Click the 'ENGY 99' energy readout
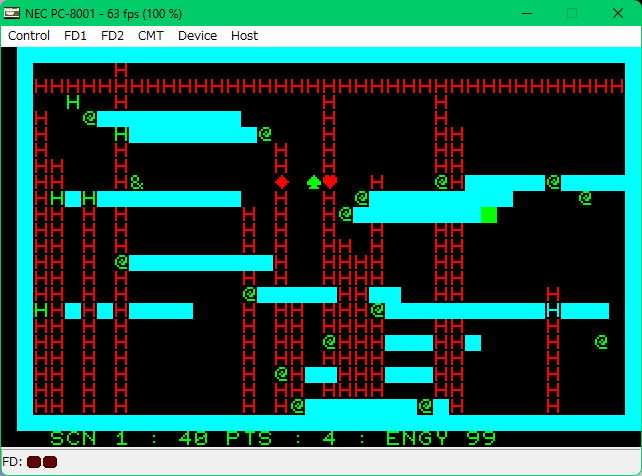 coord(441,438)
